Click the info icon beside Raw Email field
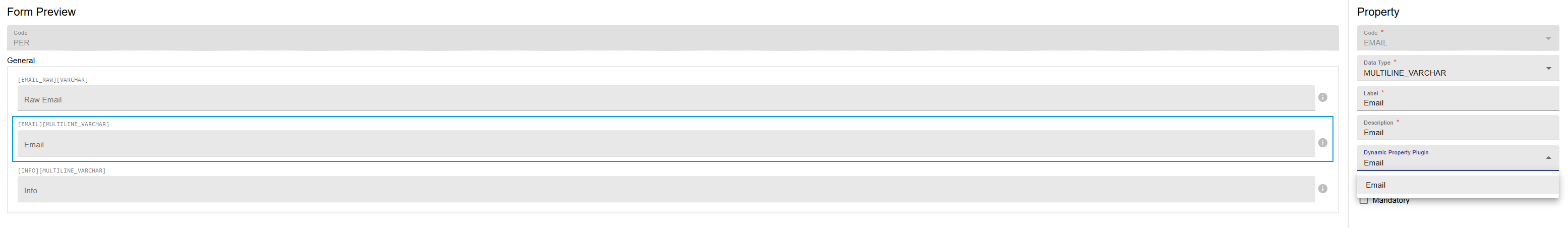 (x=1322, y=97)
